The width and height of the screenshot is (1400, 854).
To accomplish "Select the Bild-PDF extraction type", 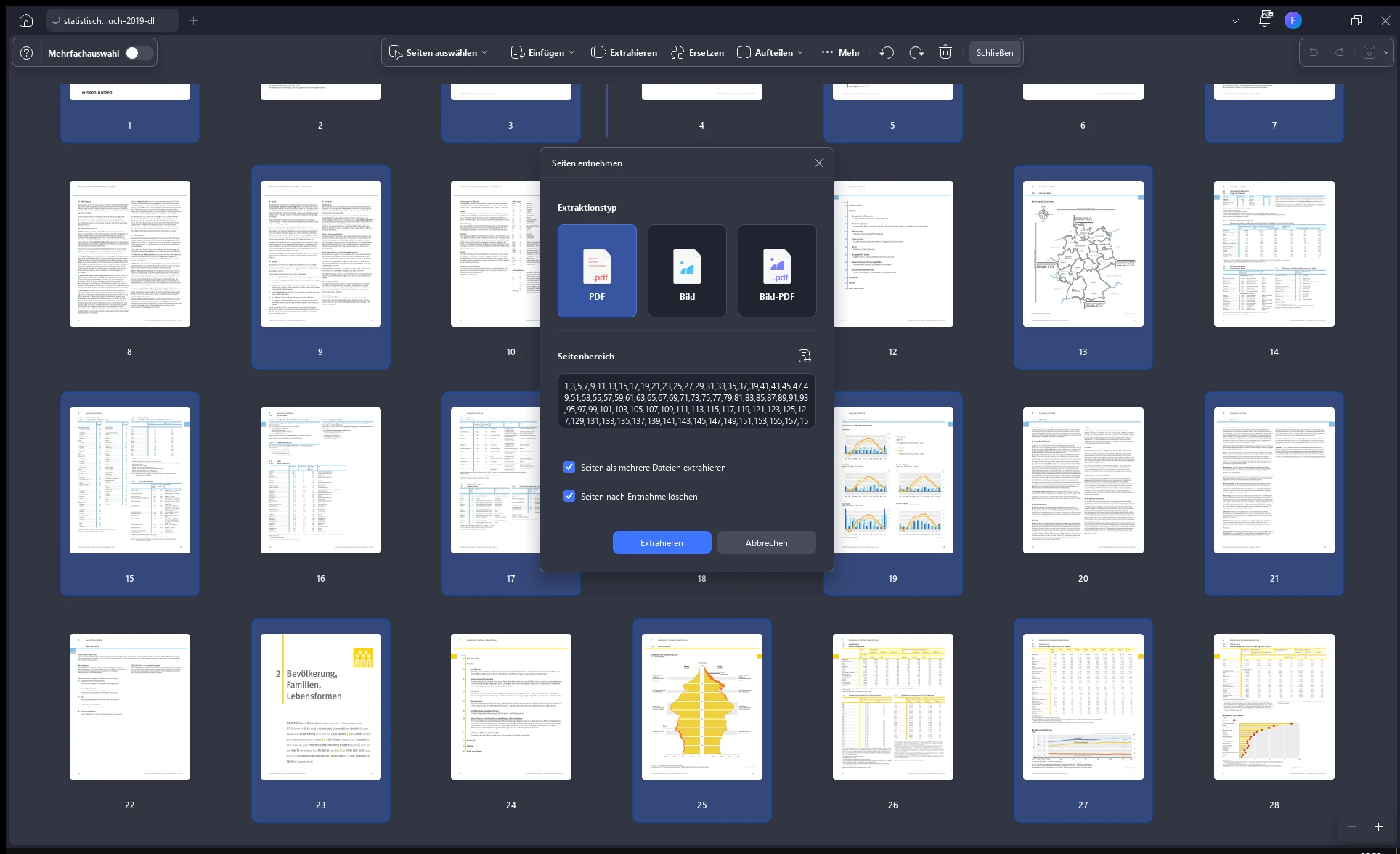I will (777, 270).
